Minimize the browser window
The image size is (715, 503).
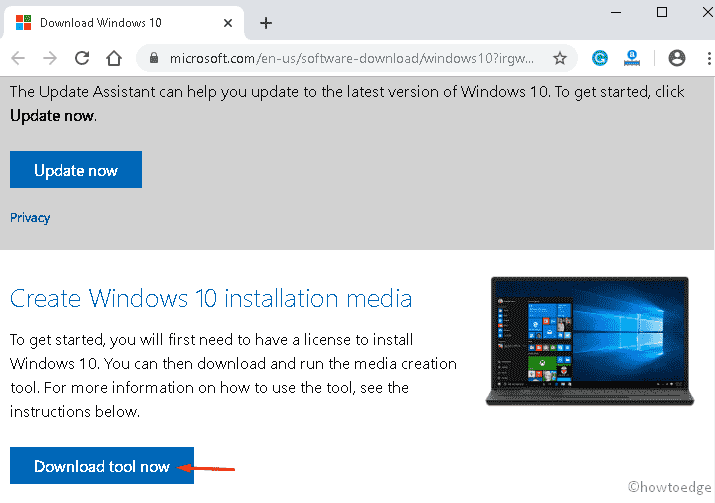616,12
